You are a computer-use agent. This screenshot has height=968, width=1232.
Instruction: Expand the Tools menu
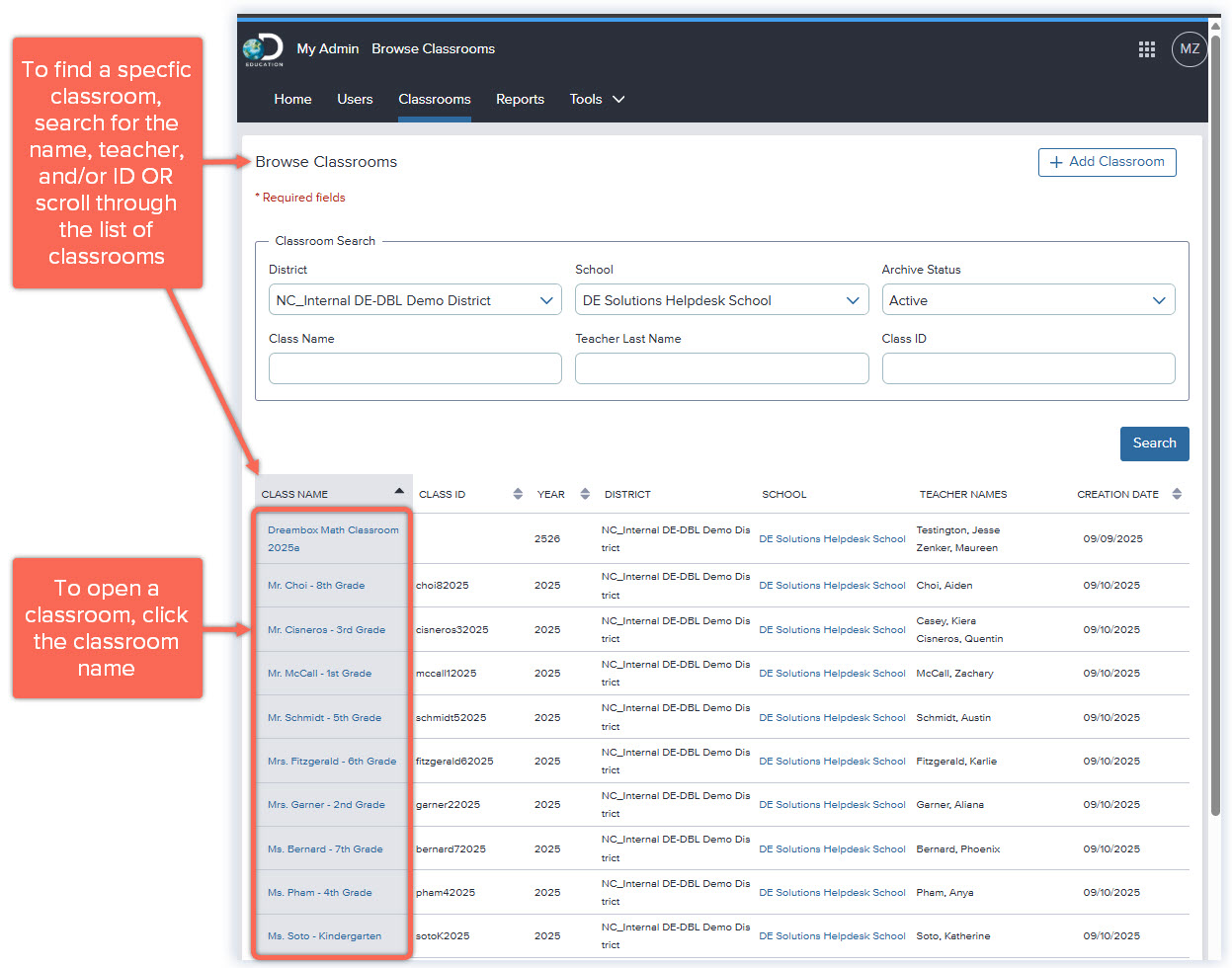tap(597, 99)
